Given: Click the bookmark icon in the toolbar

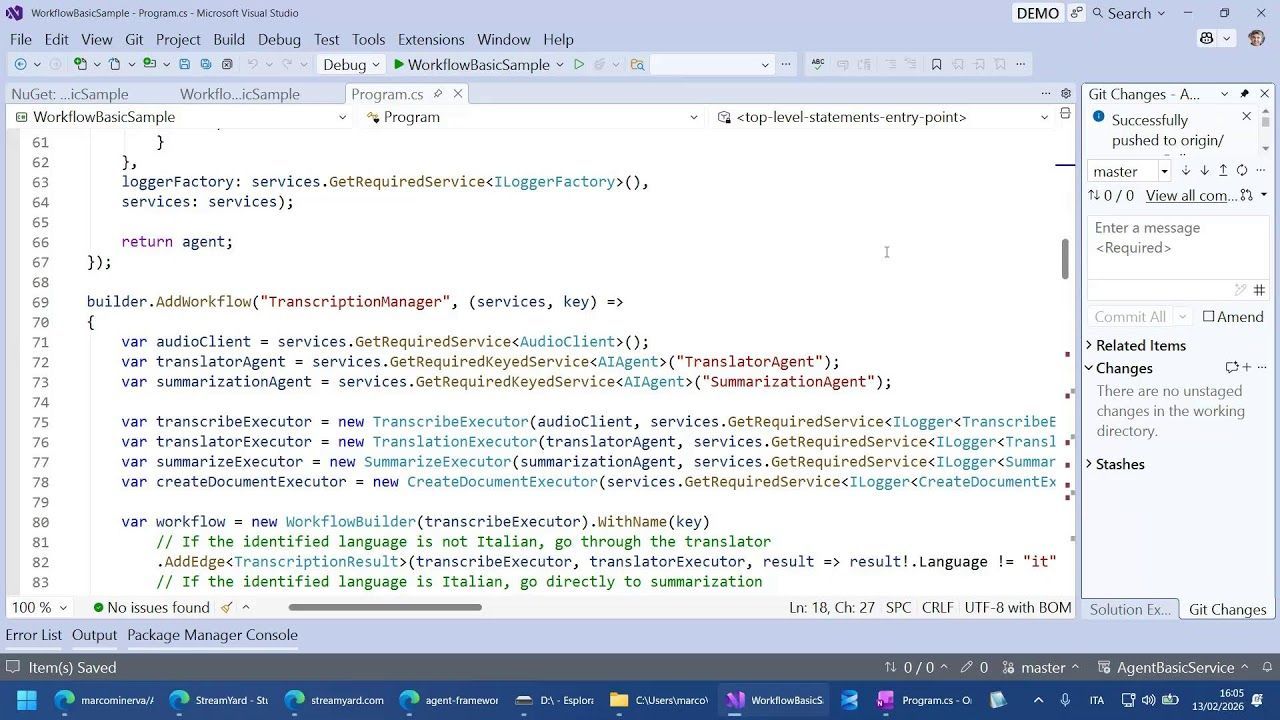Looking at the screenshot, I should (x=936, y=64).
